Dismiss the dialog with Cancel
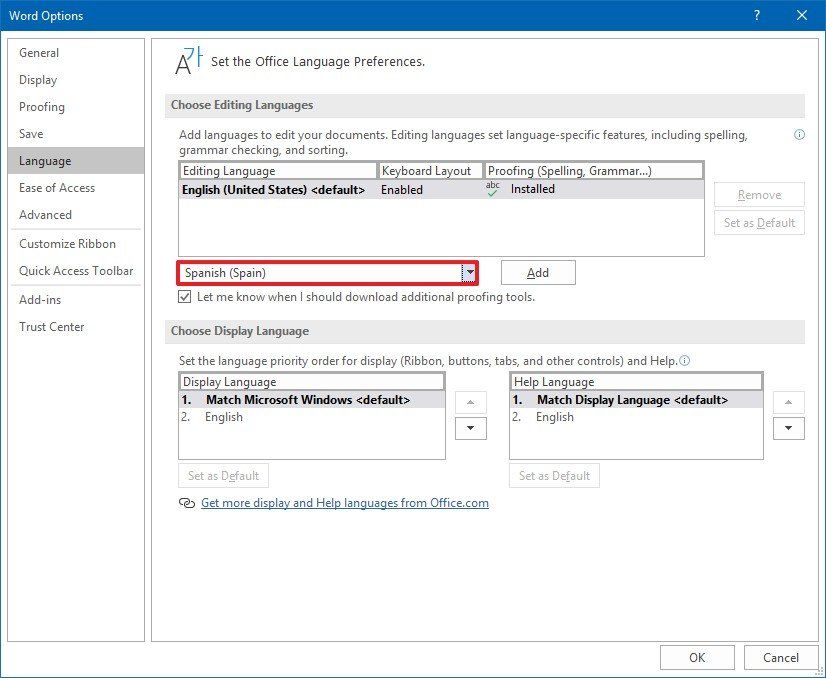Viewport: 826px width, 678px height. pyautogui.click(x=781, y=657)
